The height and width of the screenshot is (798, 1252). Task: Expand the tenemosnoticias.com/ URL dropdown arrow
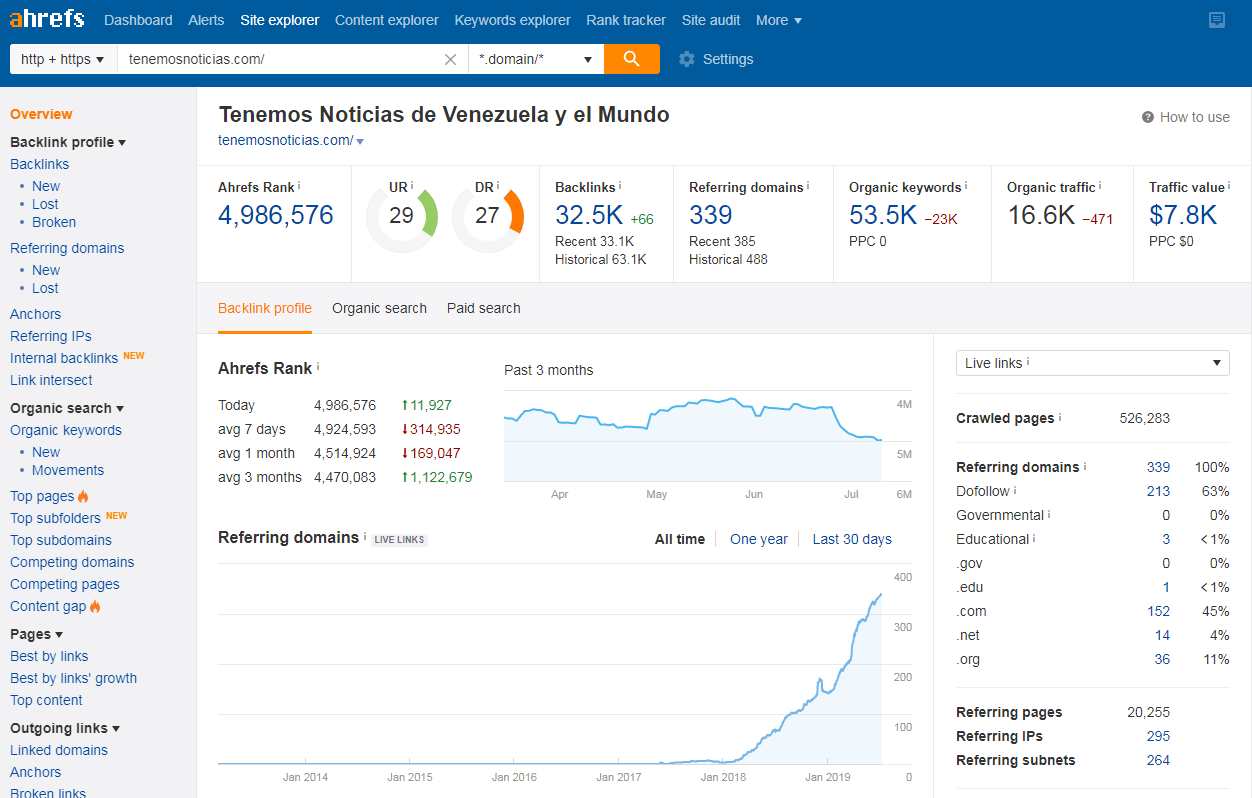[360, 142]
